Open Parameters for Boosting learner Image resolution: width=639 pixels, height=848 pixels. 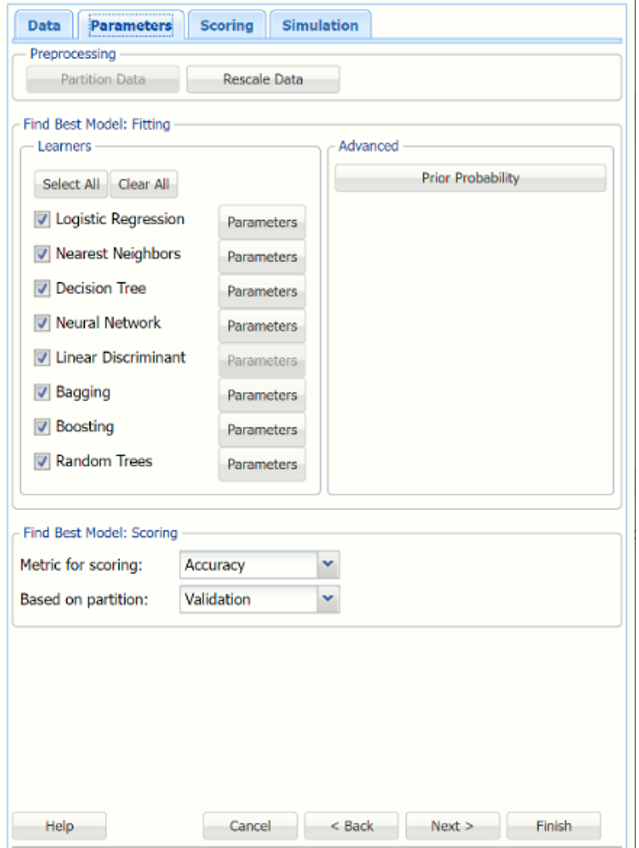262,430
